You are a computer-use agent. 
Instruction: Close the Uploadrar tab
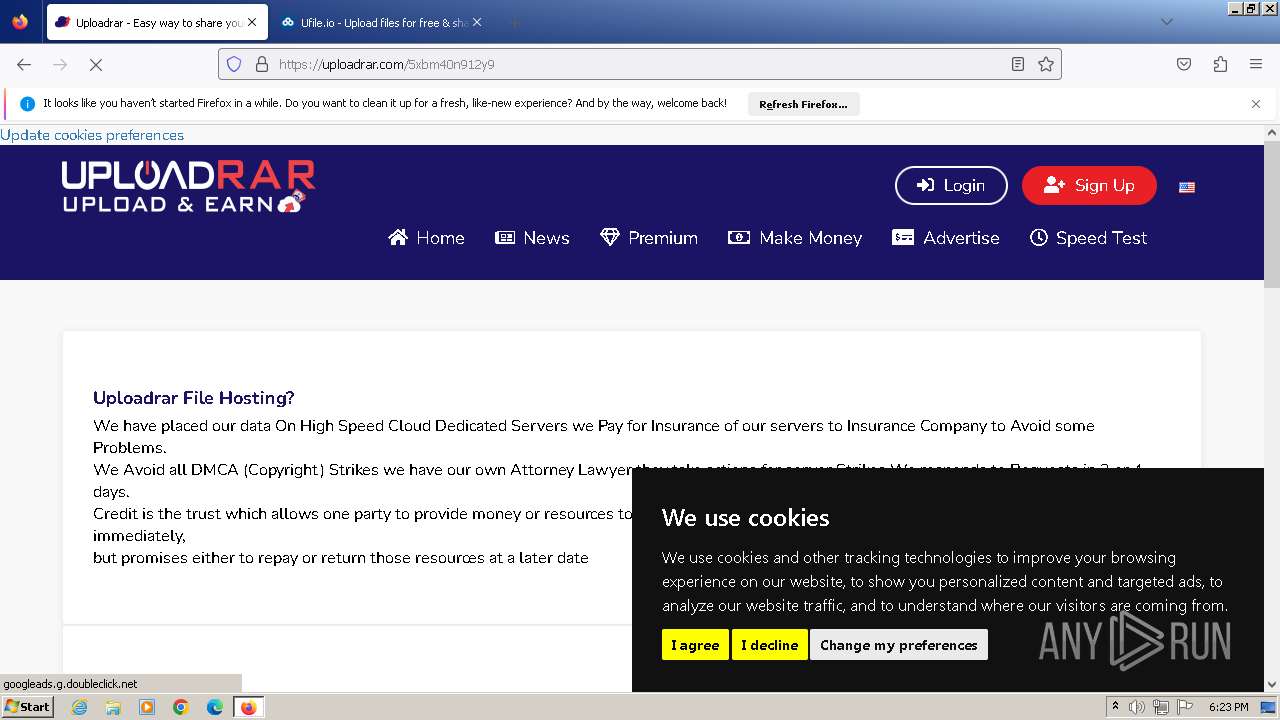[x=252, y=22]
